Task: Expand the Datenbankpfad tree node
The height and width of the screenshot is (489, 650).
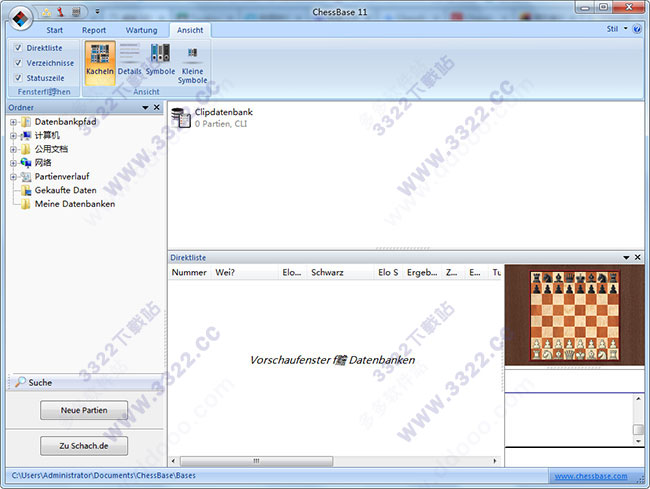Action: 13,122
